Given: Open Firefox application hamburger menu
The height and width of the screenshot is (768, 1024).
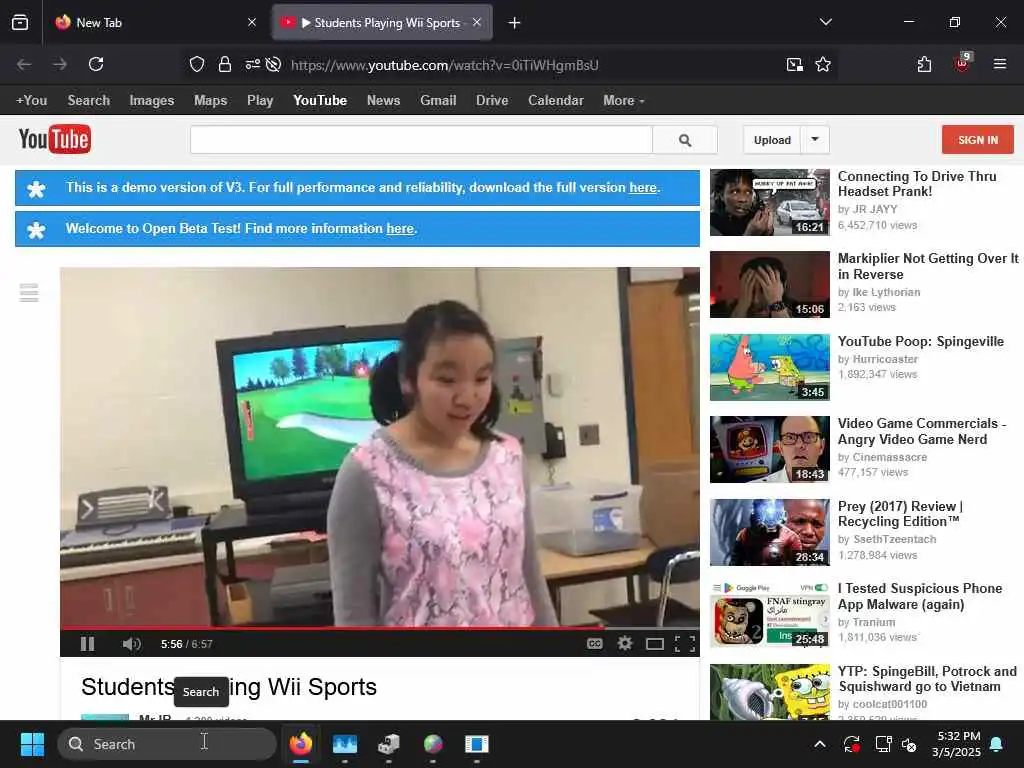Looking at the screenshot, I should (x=1000, y=64).
